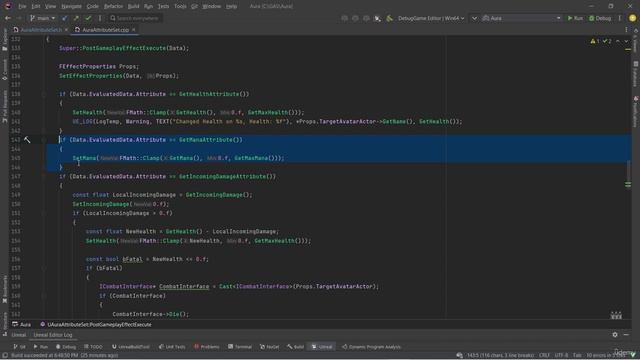Click the SetIncomingDamage call on line 150
The image size is (640, 360).
pyautogui.click(x=101, y=204)
